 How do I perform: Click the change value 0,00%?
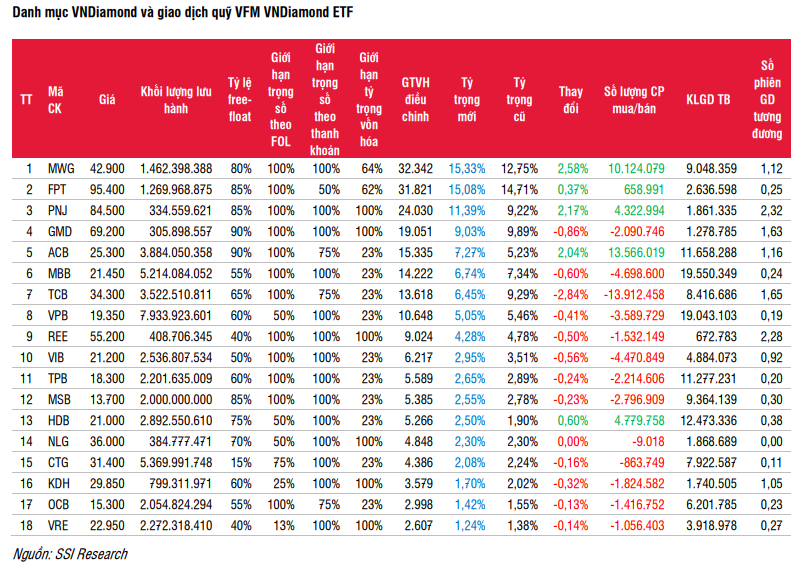pyautogui.click(x=573, y=442)
